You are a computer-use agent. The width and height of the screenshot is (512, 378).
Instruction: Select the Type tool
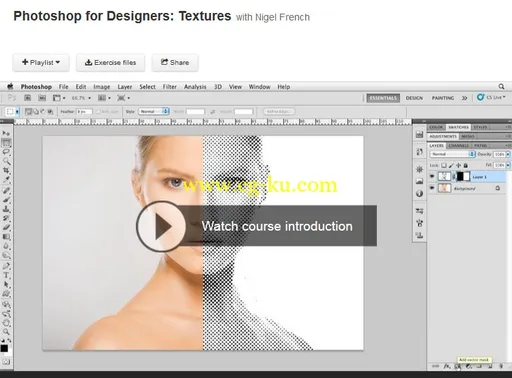coord(6,276)
